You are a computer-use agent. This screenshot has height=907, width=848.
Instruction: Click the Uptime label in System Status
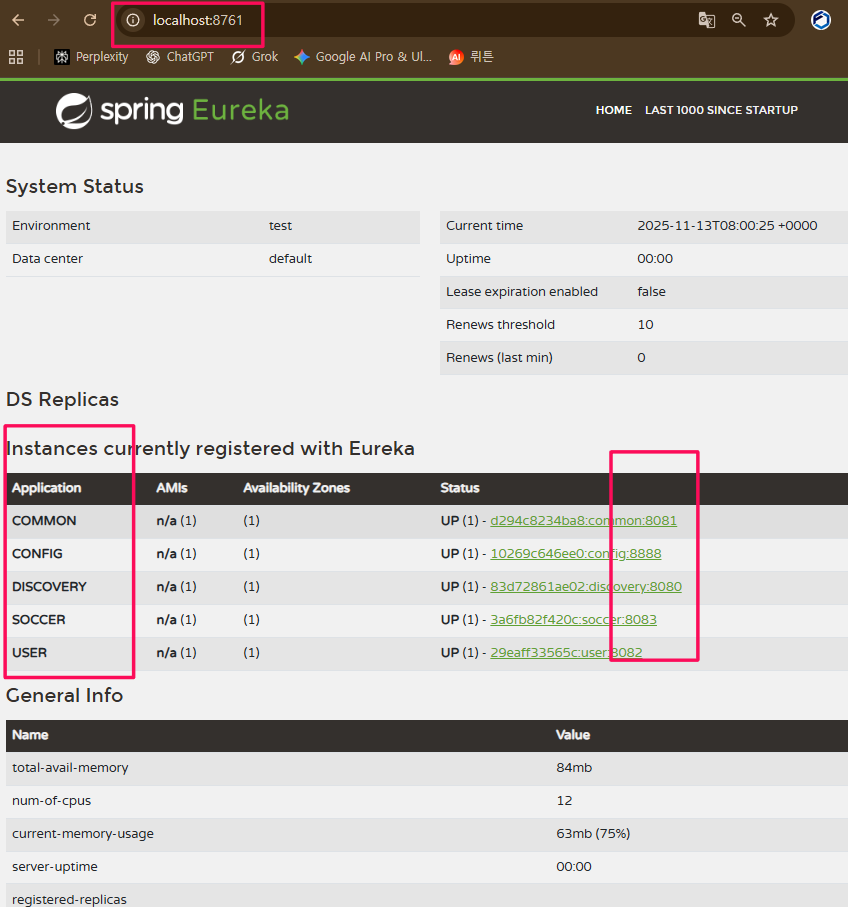point(468,259)
